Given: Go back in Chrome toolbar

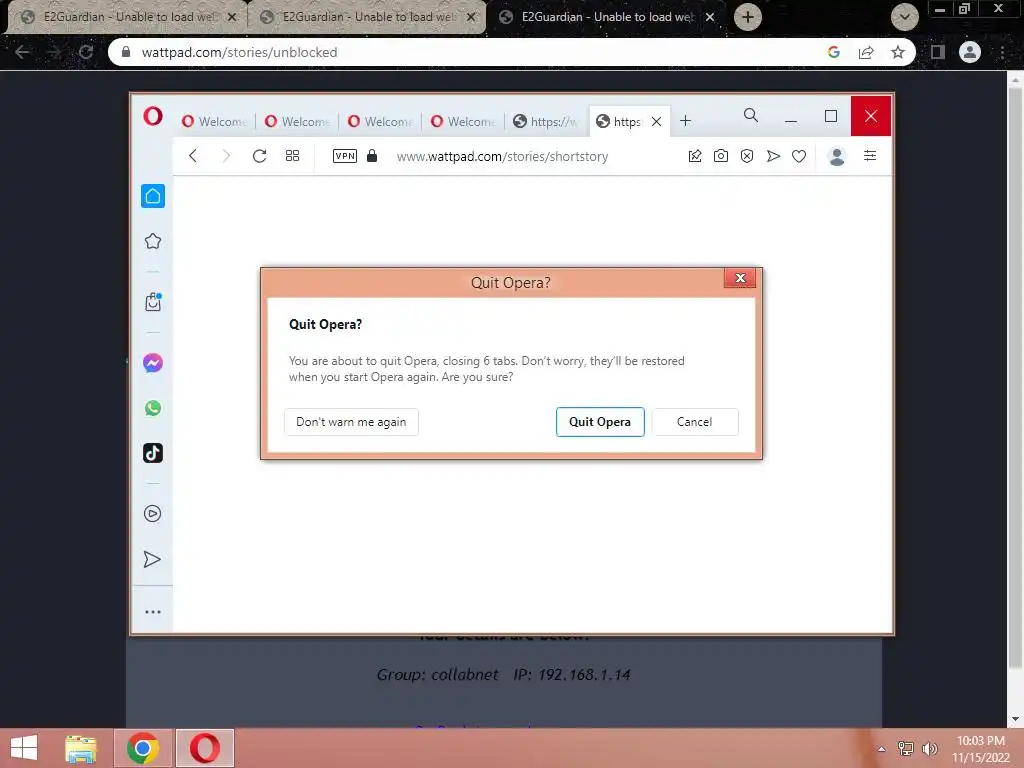Looking at the screenshot, I should point(22,52).
